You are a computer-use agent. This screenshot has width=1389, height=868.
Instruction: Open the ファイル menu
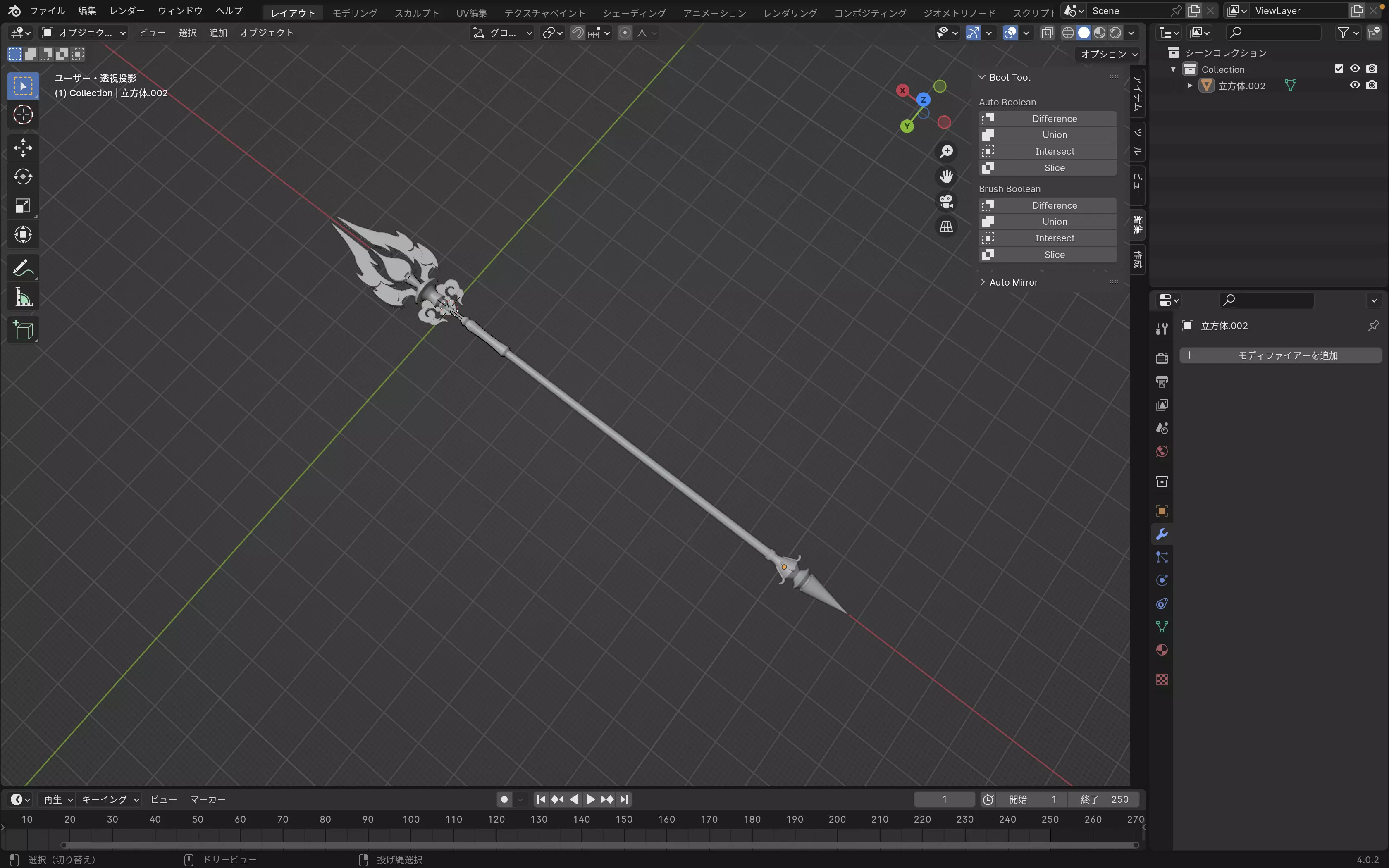tap(47, 11)
